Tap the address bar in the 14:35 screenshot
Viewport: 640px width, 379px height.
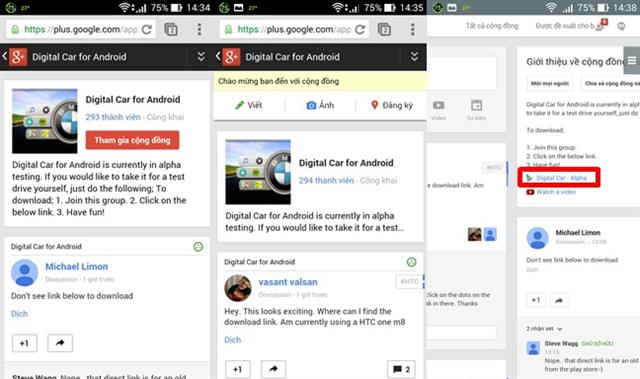[294, 29]
